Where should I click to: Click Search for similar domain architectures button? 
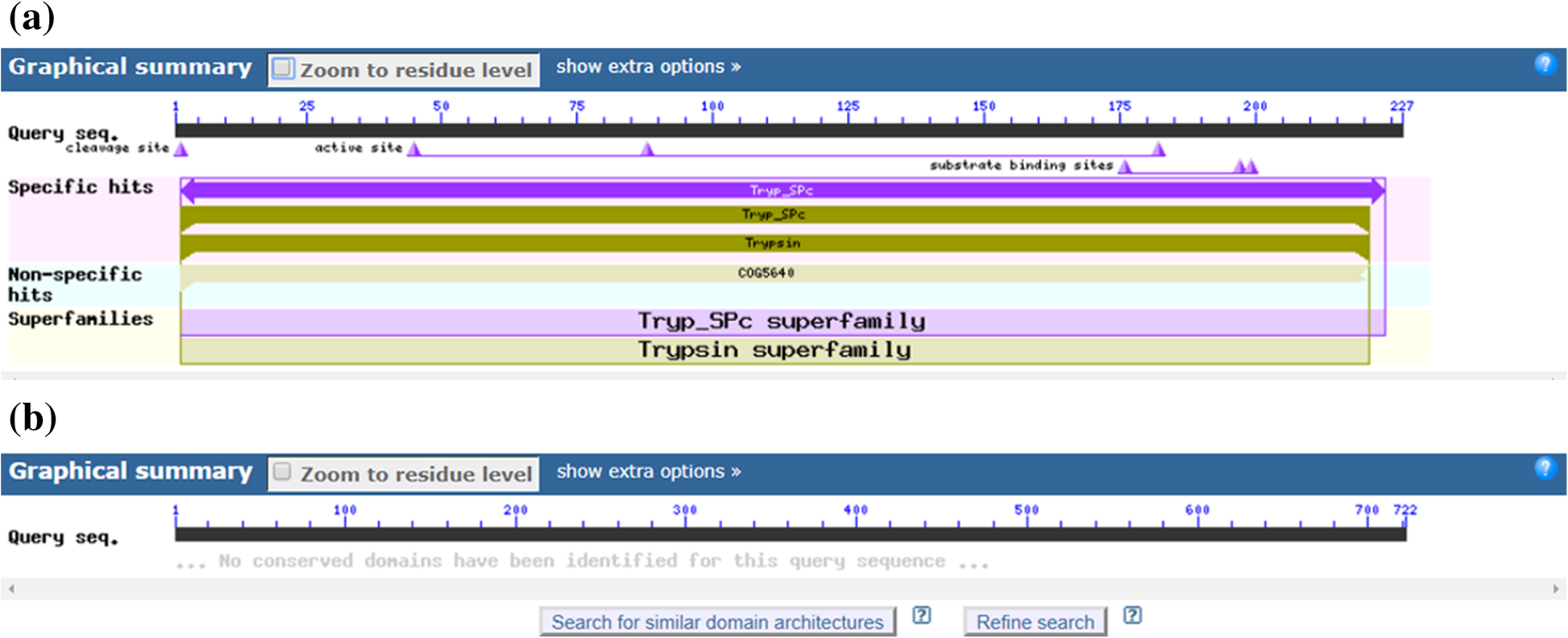tap(717, 622)
